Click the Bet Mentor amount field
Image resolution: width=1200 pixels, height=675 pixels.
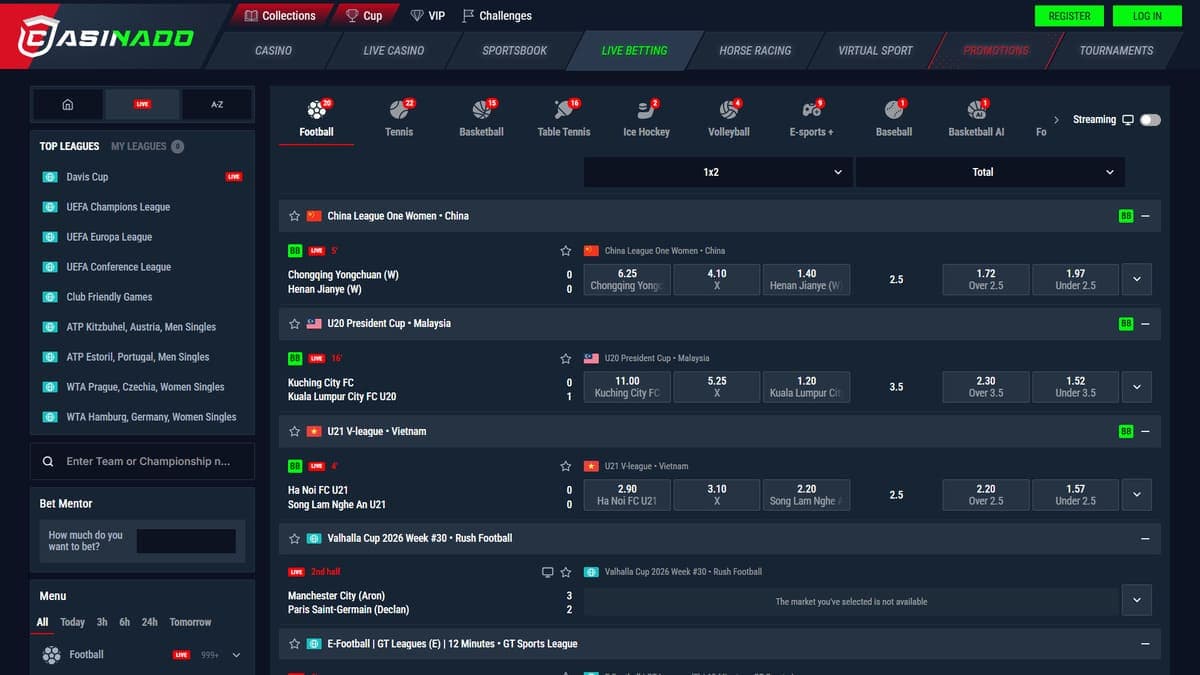click(x=186, y=541)
